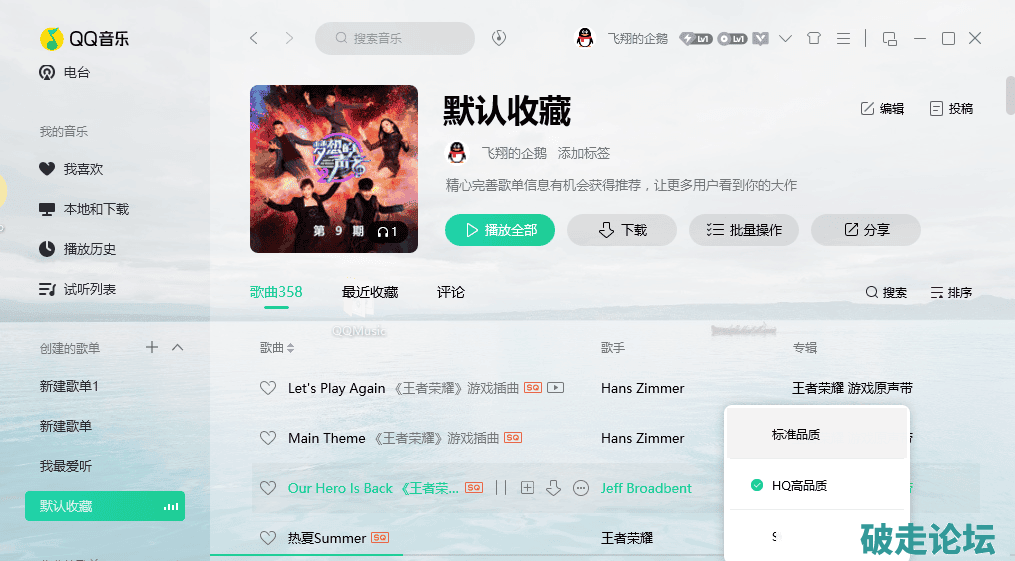Like the song Main Theme
Viewport: 1015px width, 561px height.
click(x=268, y=438)
